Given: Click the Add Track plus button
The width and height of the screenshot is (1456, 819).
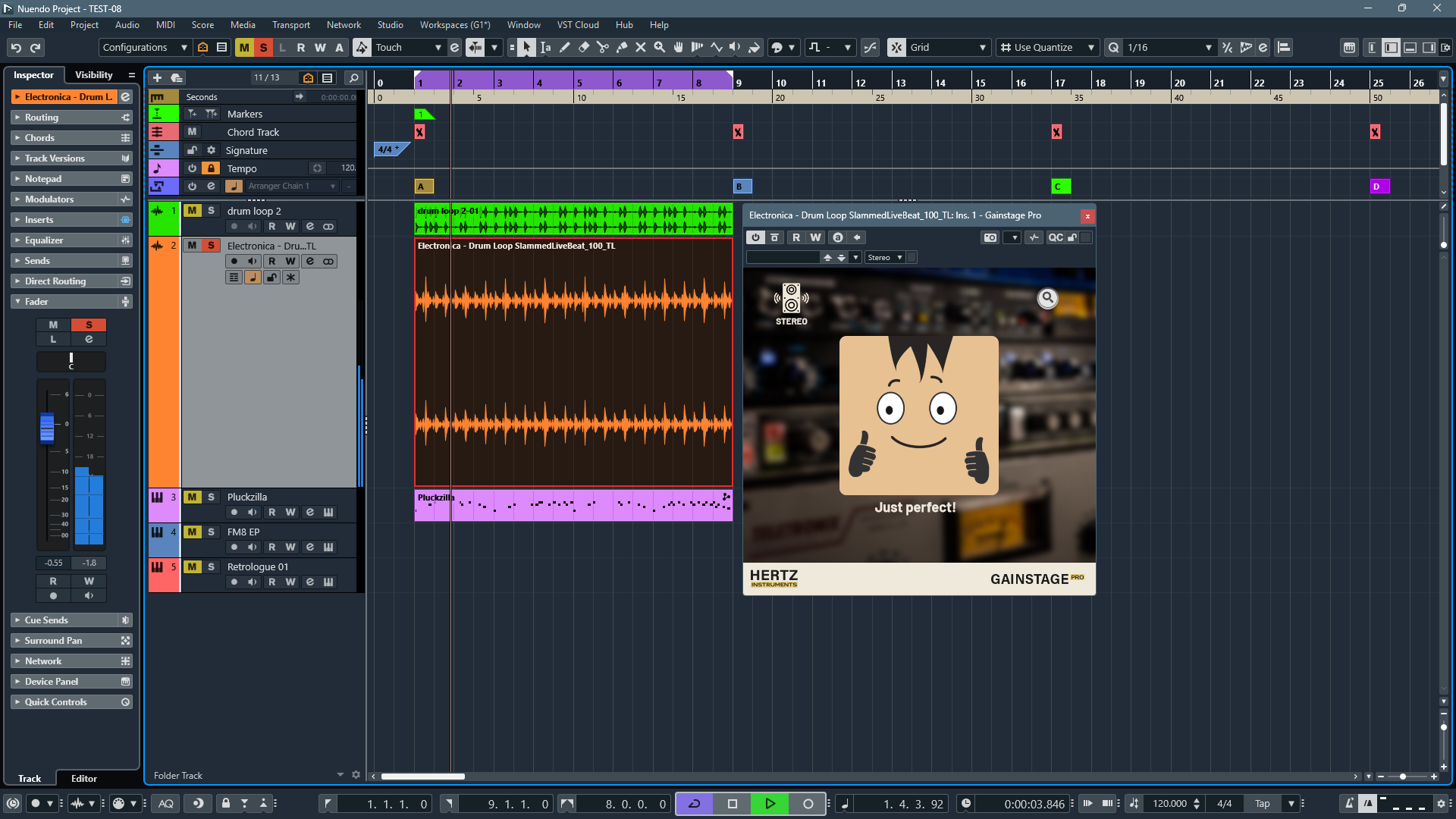Looking at the screenshot, I should [x=157, y=77].
